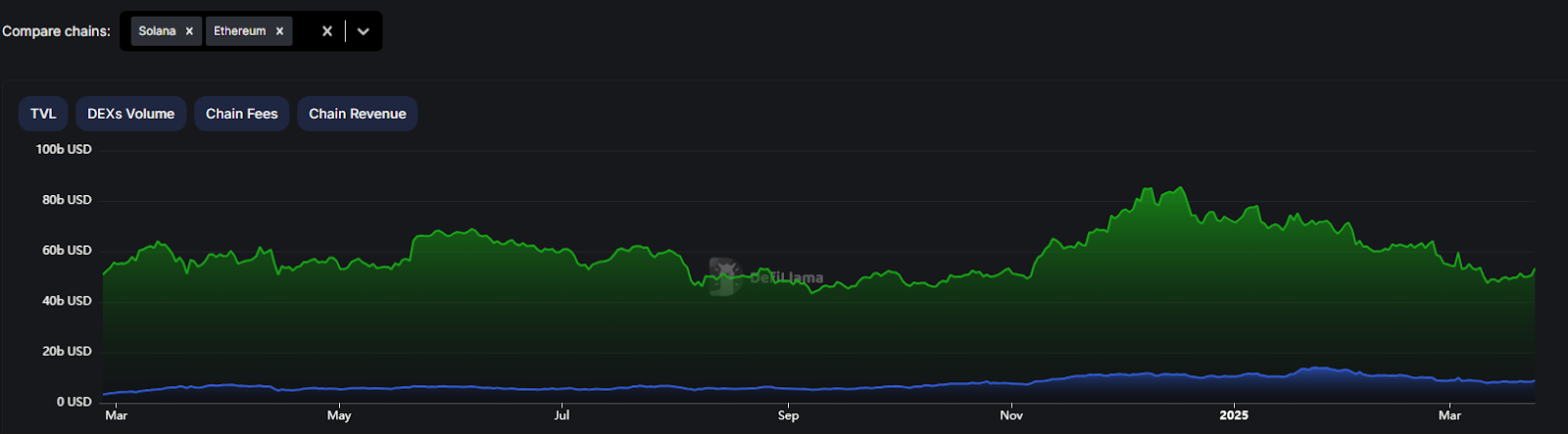The image size is (1568, 434).
Task: Click the 100b USD y-axis label
Action: click(64, 149)
